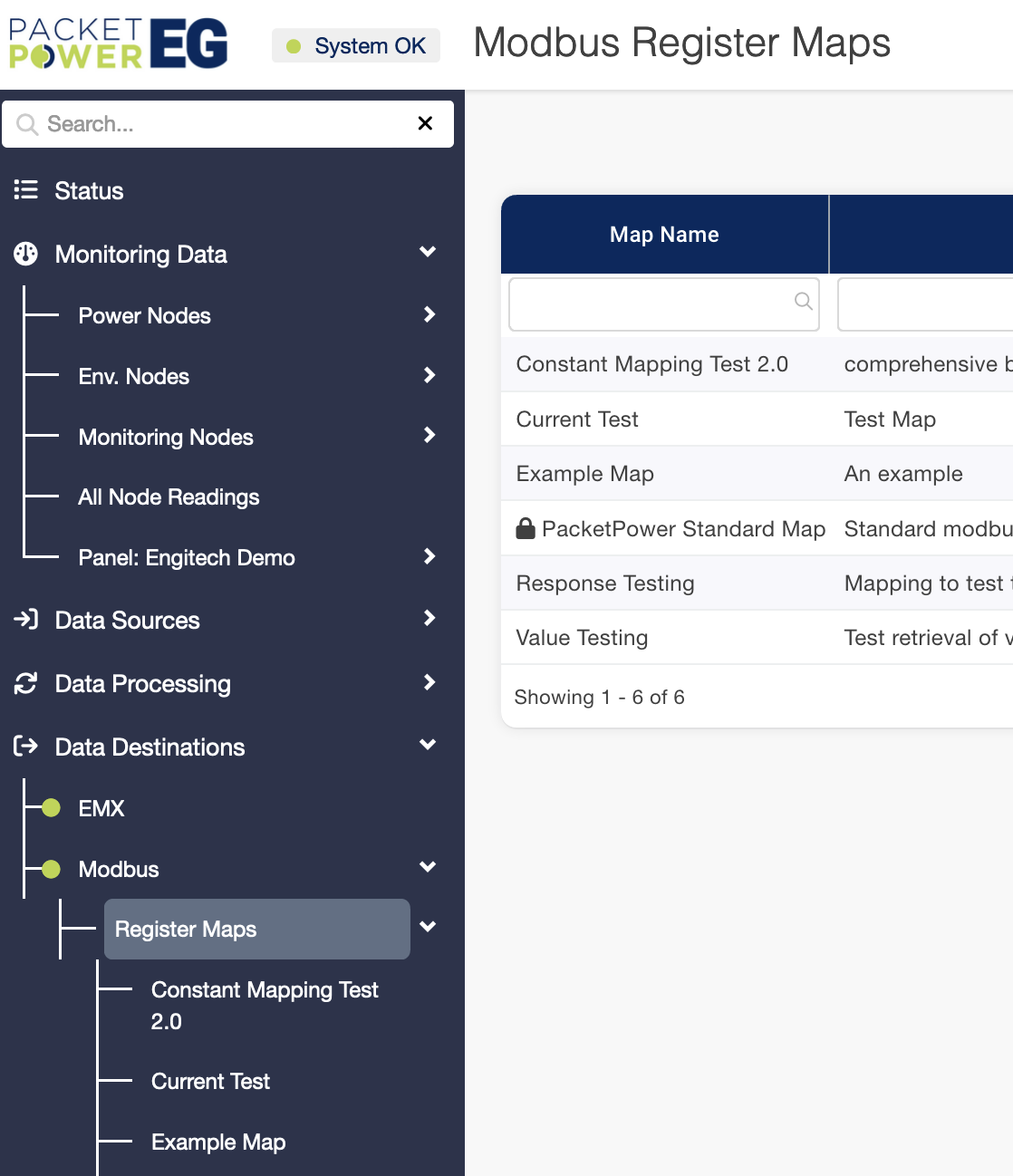Open Value Testing map in table
Viewport: 1013px width, 1176px height.
[582, 638]
